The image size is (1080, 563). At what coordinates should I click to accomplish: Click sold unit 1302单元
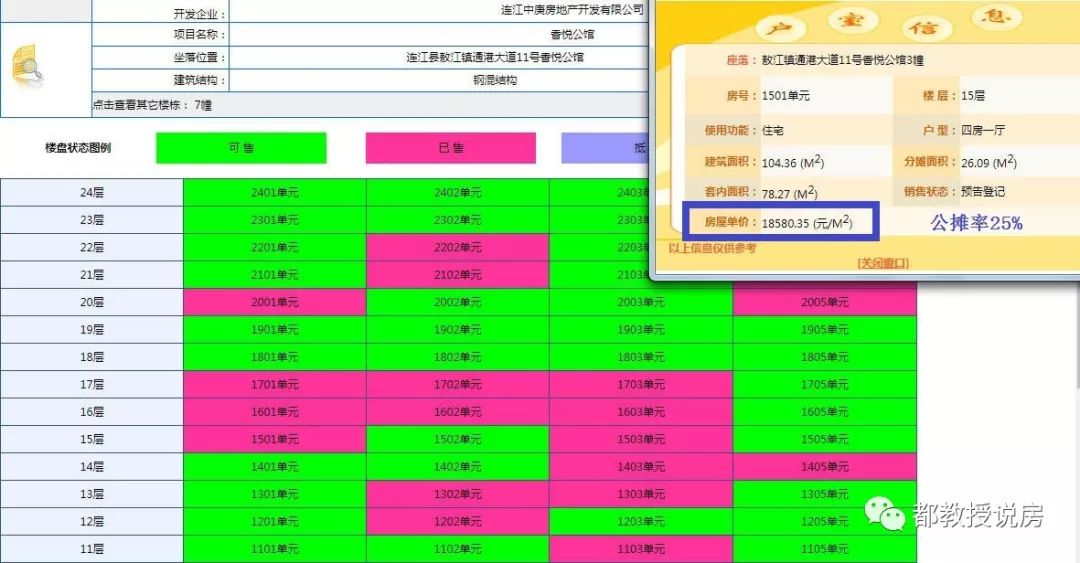457,494
